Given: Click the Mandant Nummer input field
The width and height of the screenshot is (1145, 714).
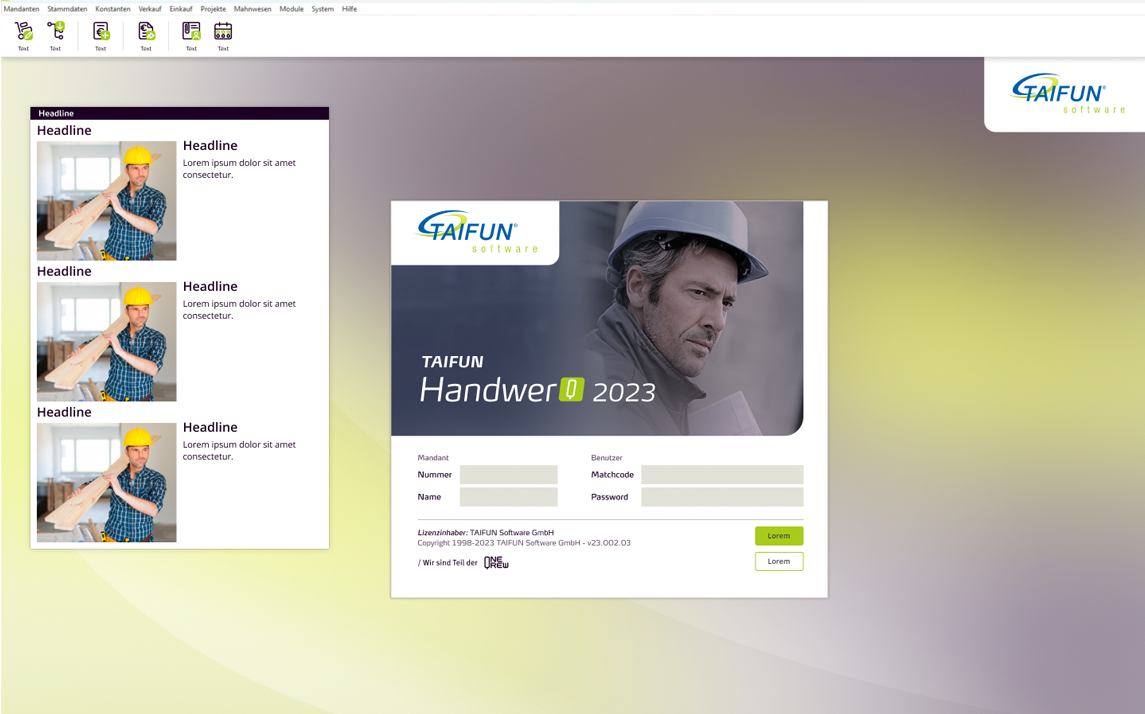Looking at the screenshot, I should coord(508,475).
